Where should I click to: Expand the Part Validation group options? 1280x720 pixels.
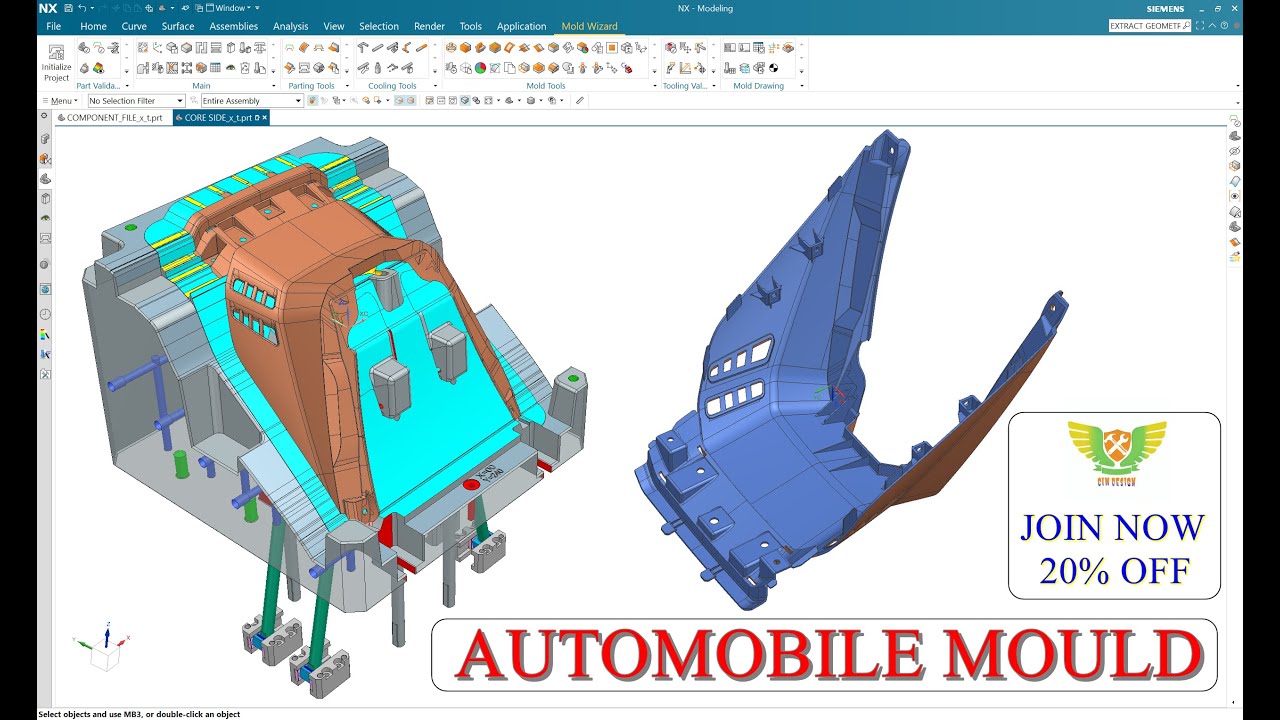pos(127,86)
